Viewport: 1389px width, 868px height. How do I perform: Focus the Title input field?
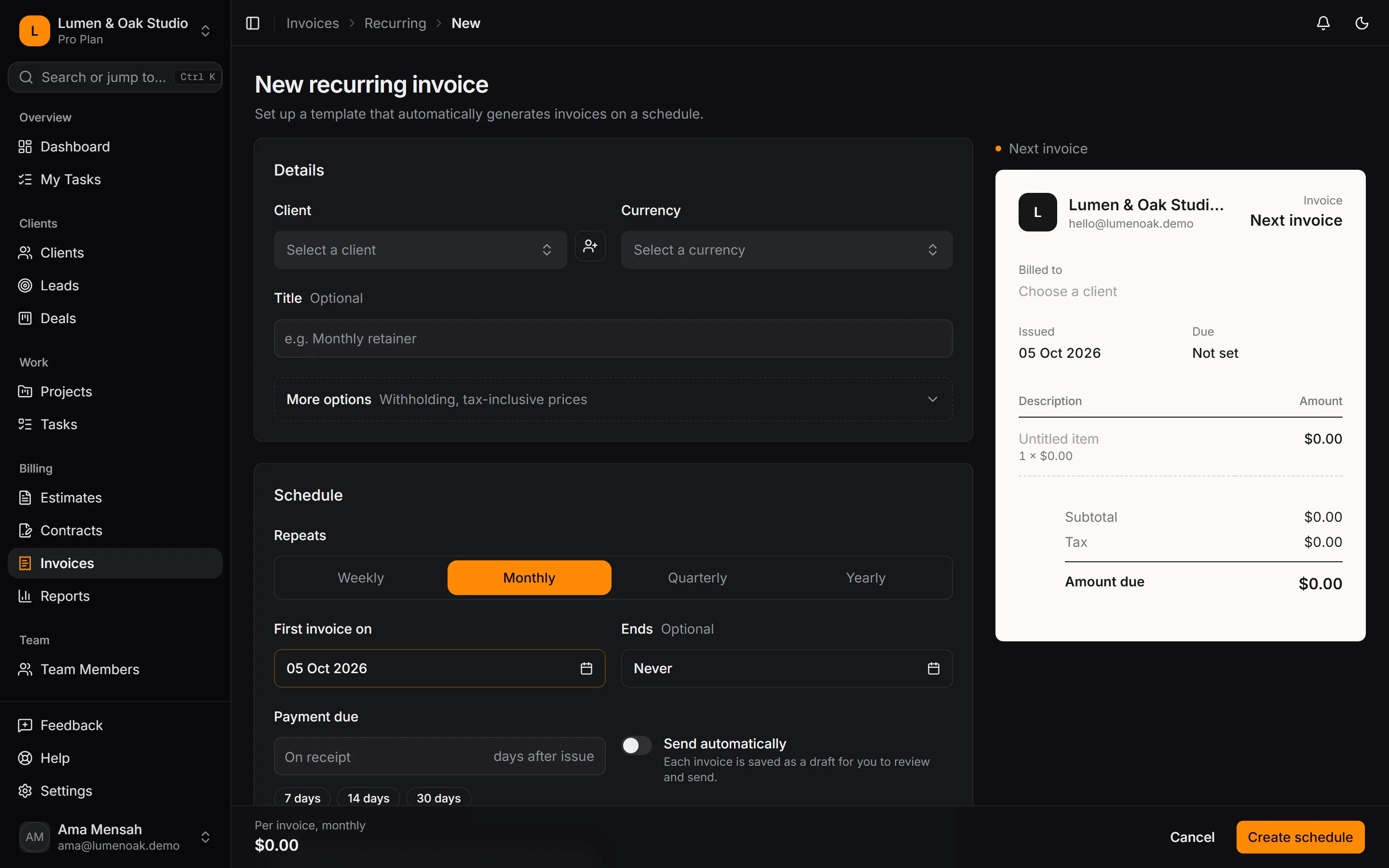coord(613,339)
